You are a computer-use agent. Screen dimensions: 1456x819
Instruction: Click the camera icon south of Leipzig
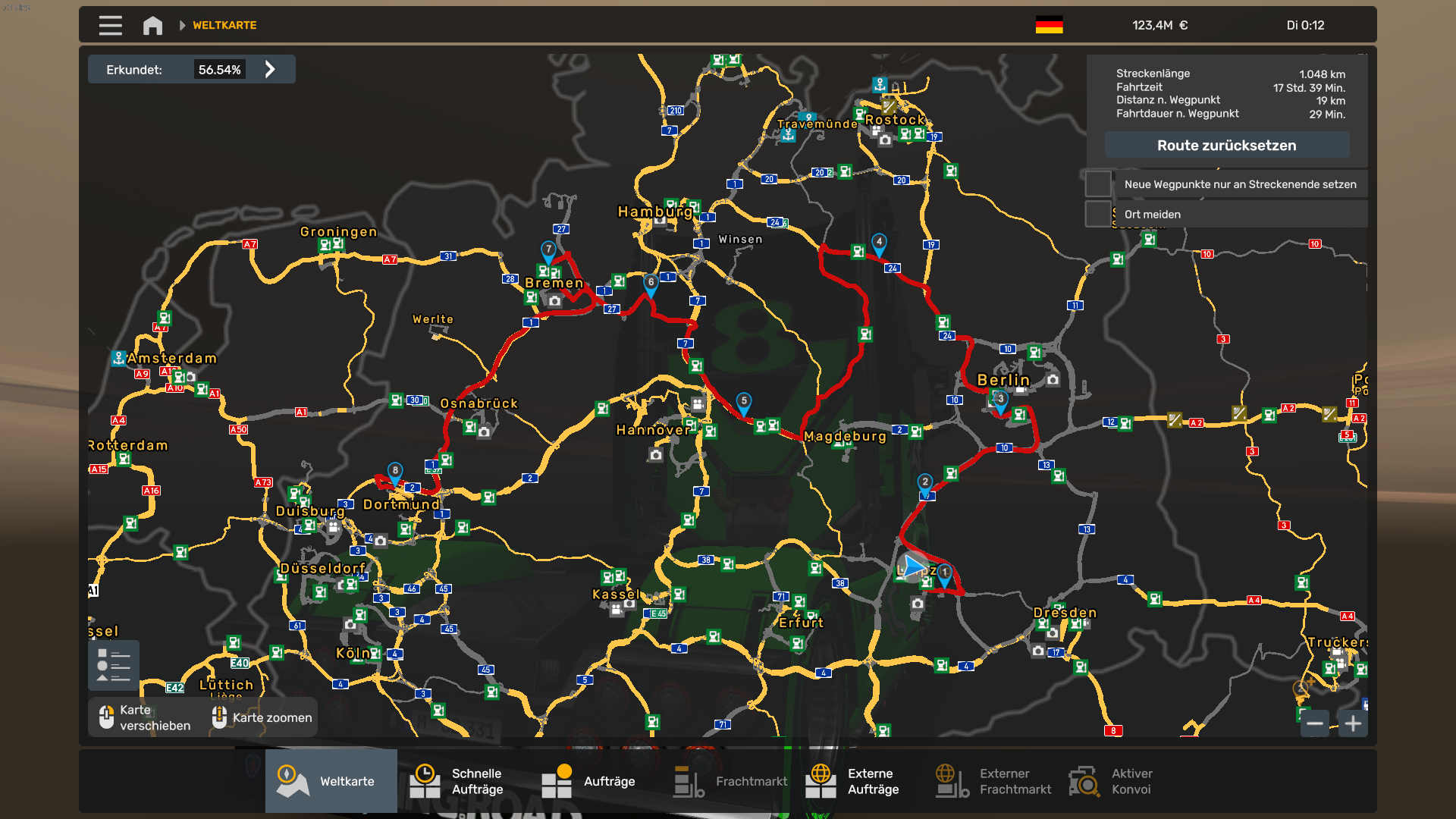point(918,604)
